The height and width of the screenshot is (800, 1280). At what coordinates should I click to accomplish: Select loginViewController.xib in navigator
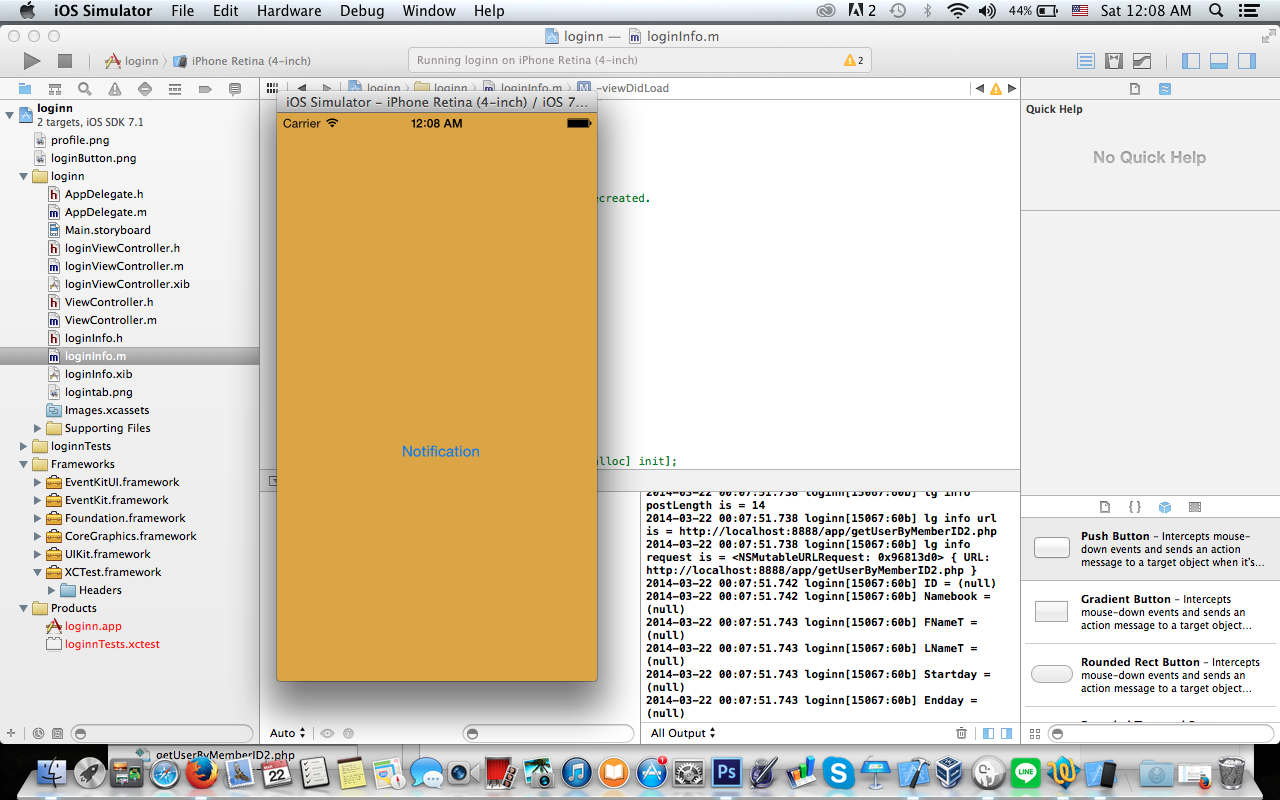pos(127,284)
